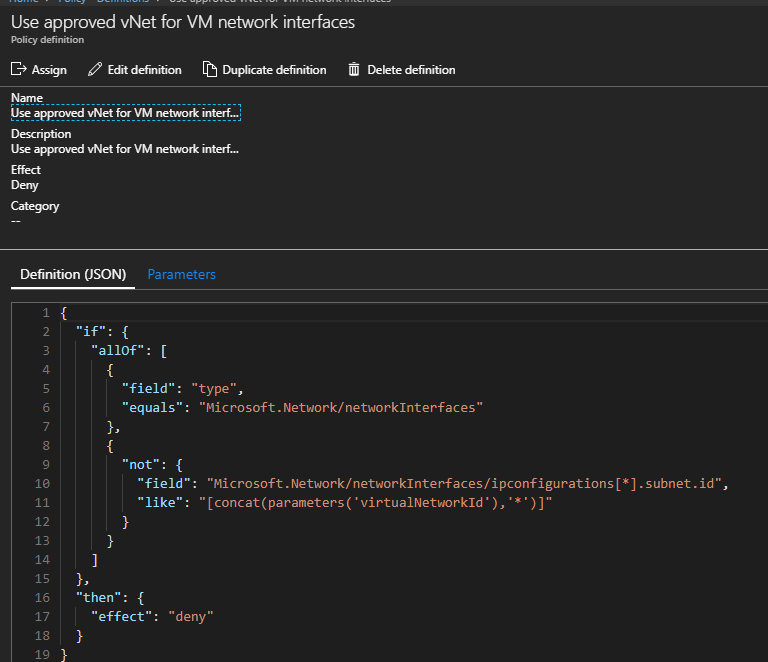Click the Deny effect value

pos(25,185)
